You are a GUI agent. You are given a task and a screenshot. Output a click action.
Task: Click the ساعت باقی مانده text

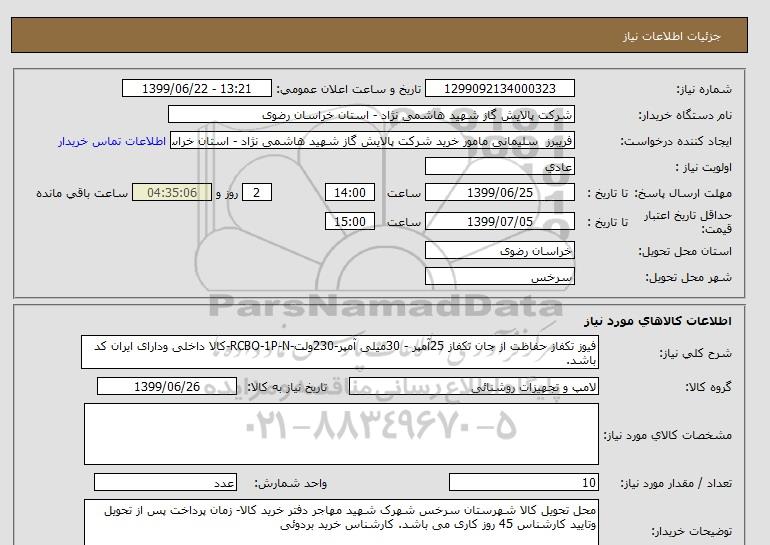point(82,193)
